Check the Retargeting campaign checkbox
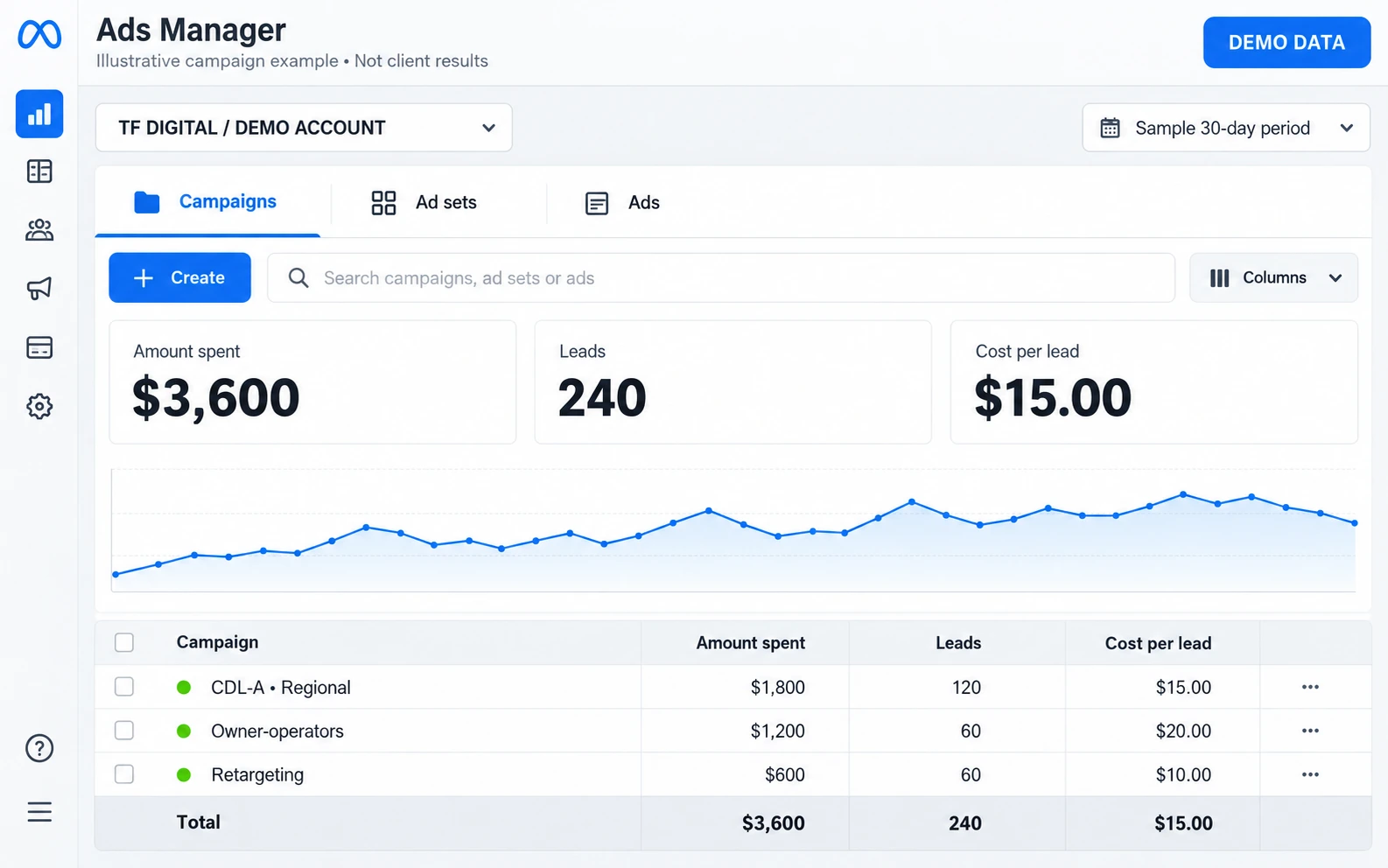 [x=124, y=774]
